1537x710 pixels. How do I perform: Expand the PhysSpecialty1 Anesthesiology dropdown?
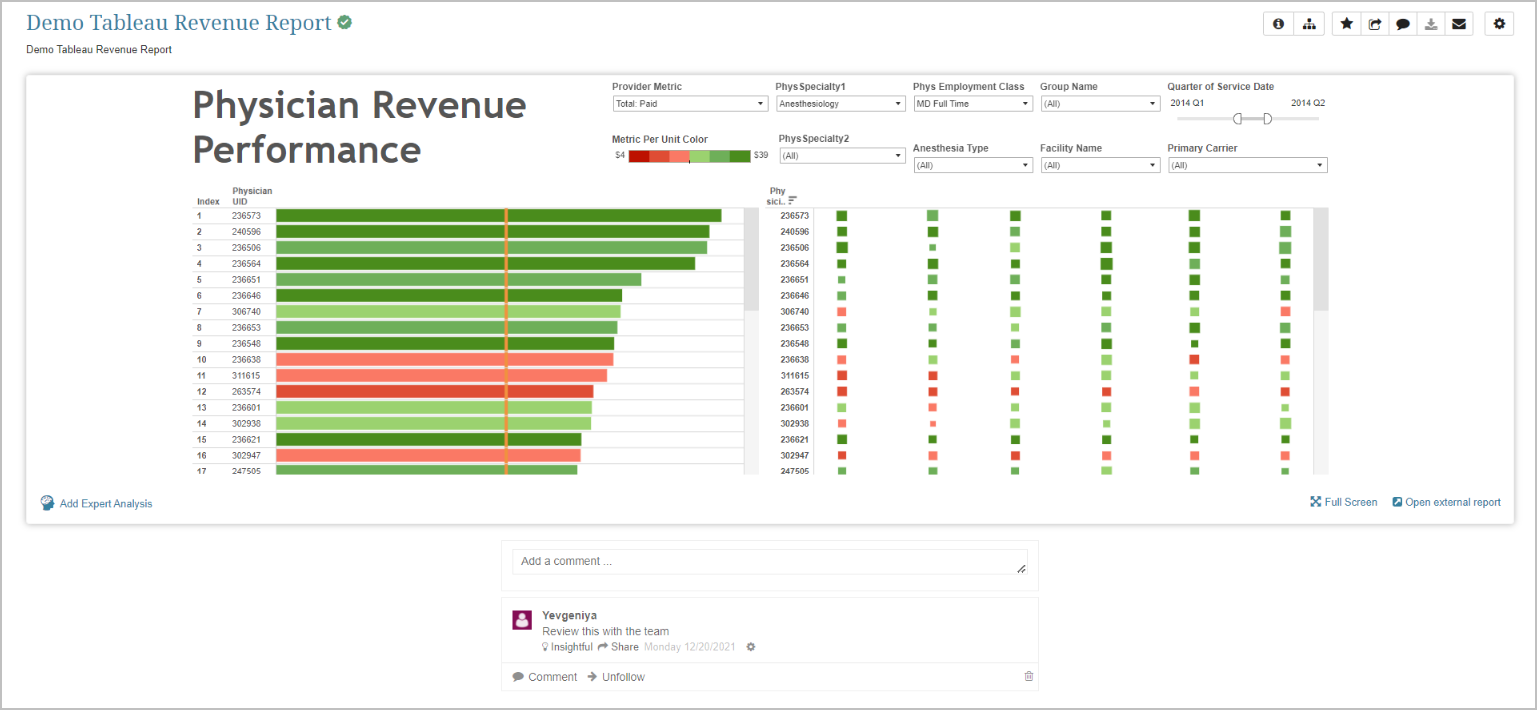pos(840,104)
